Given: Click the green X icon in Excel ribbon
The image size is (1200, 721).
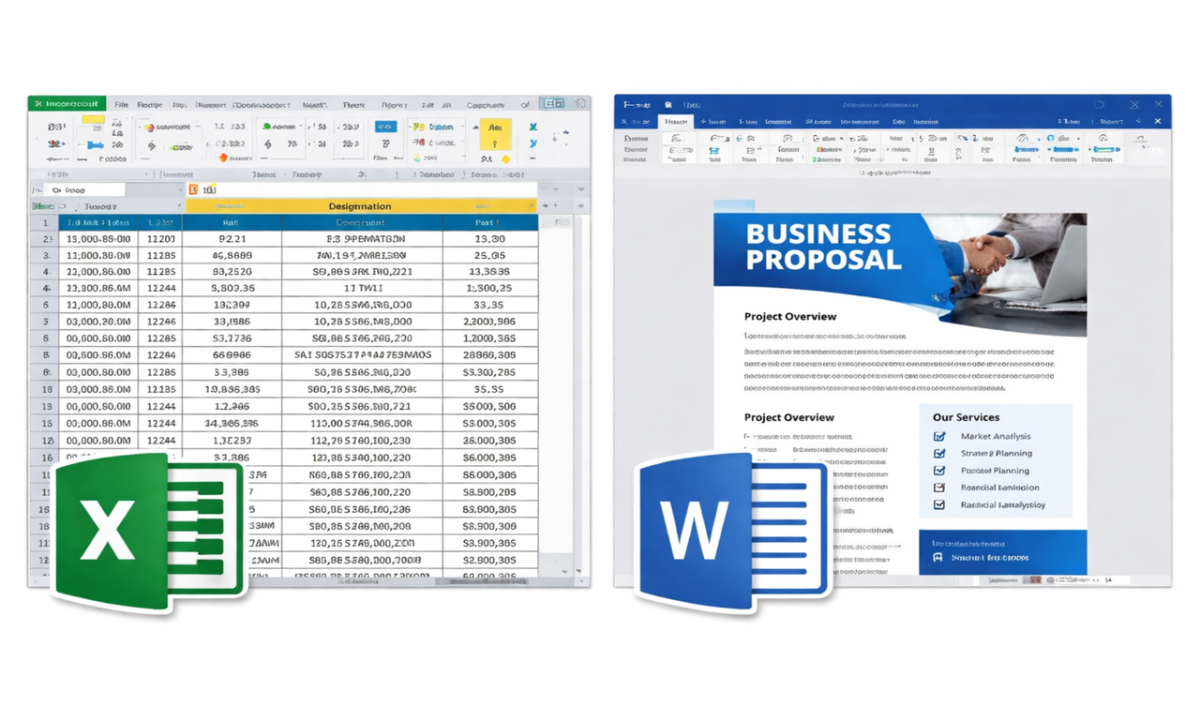Looking at the screenshot, I should point(533,127).
